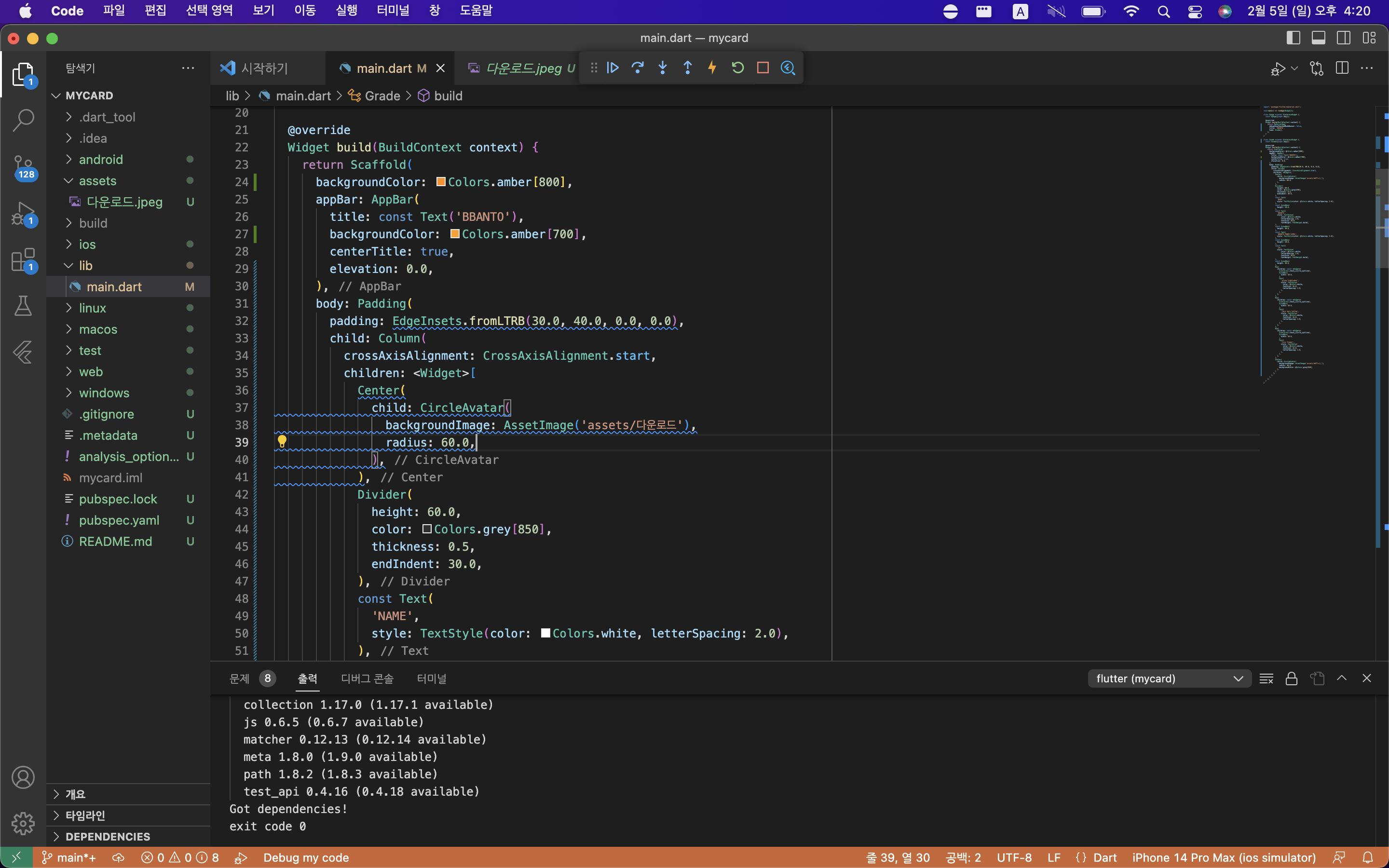Click debug Restart button

pos(737,68)
